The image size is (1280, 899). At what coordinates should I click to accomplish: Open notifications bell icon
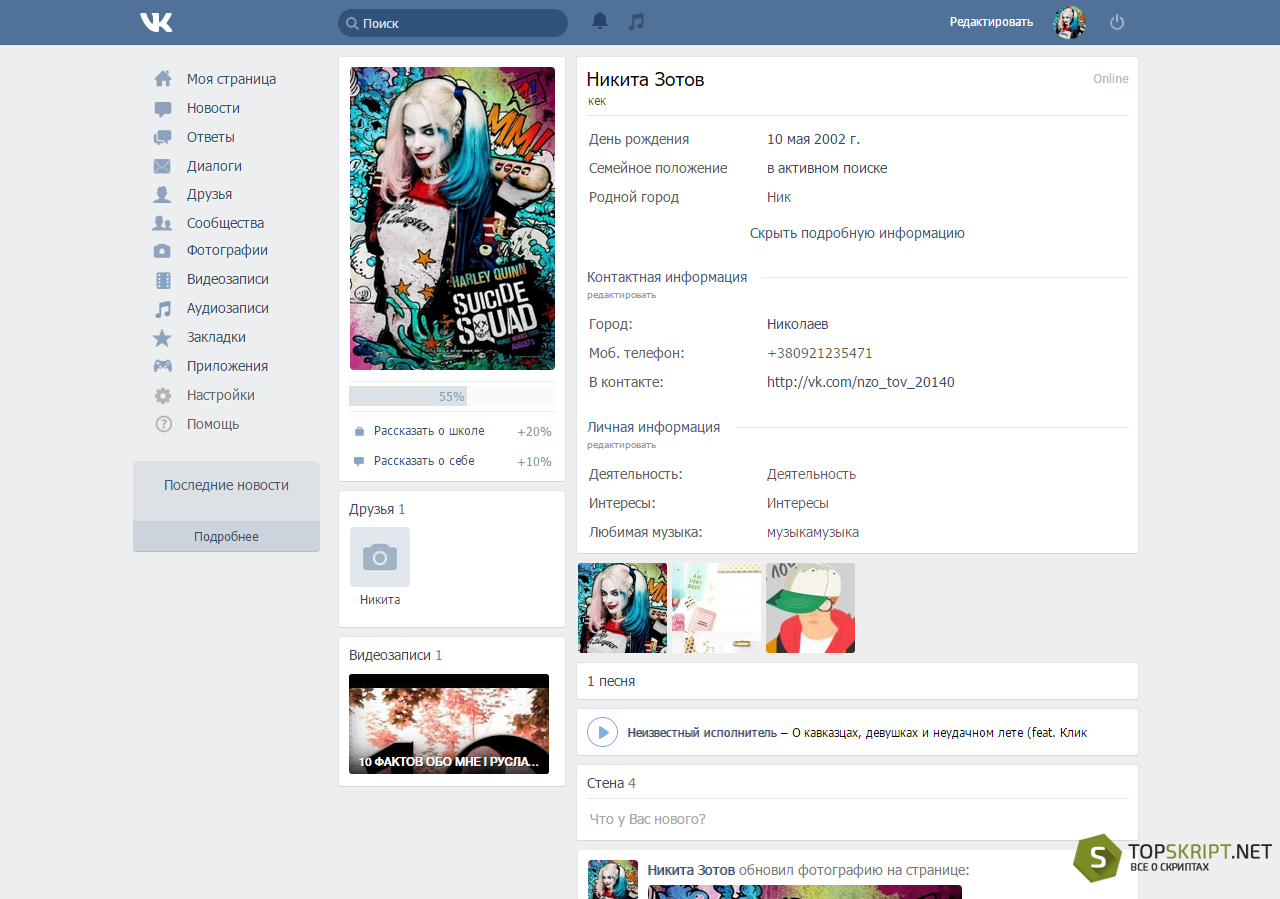point(600,21)
